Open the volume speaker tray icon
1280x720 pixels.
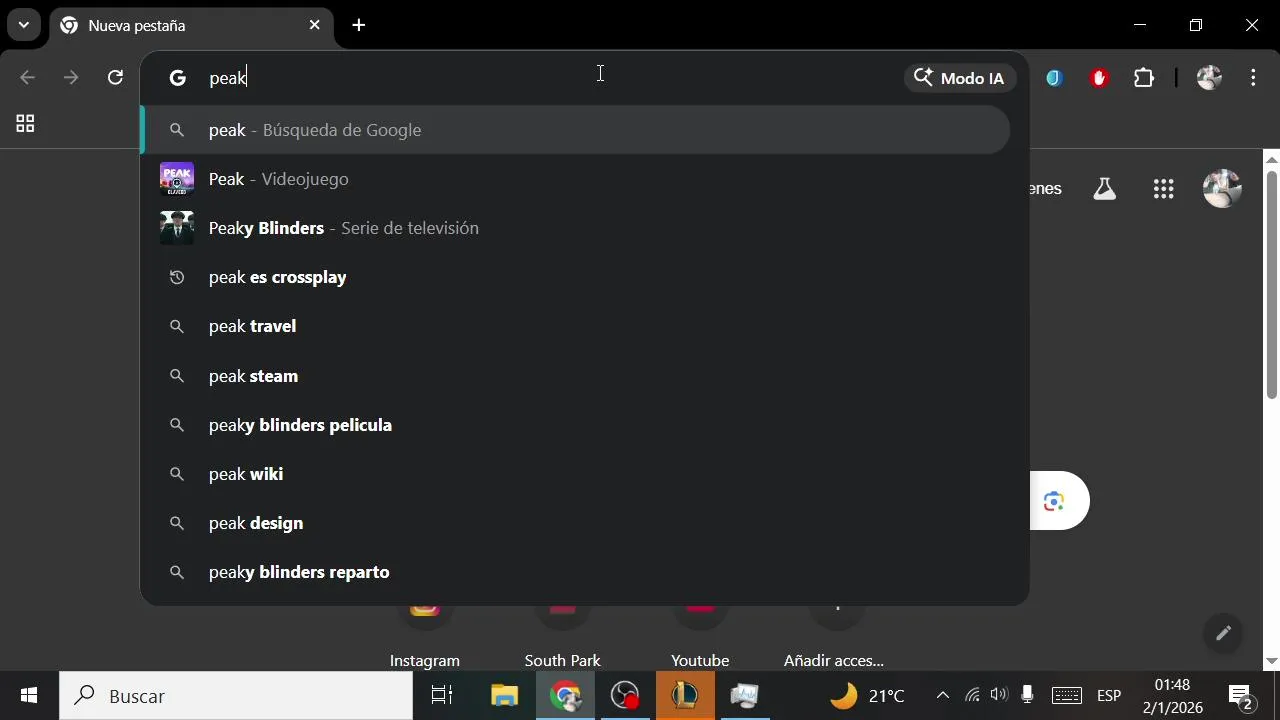[x=998, y=696]
